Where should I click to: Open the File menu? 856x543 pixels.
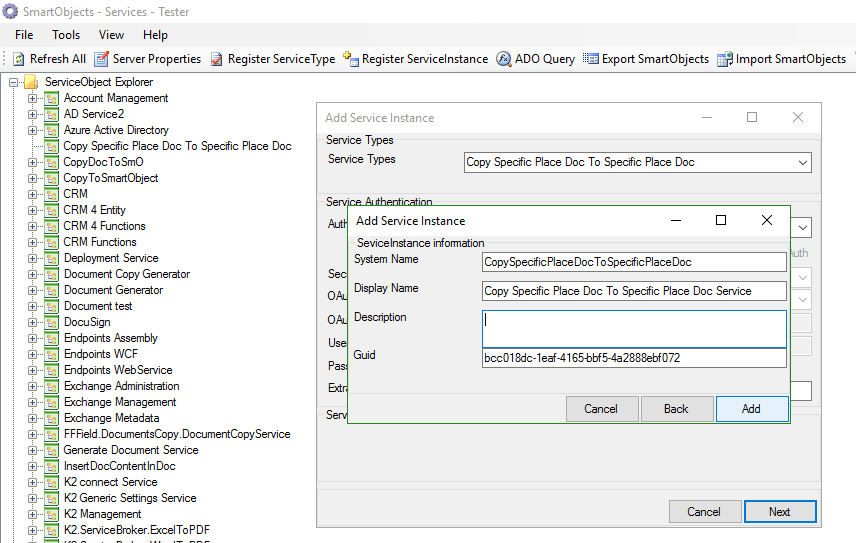pos(24,34)
